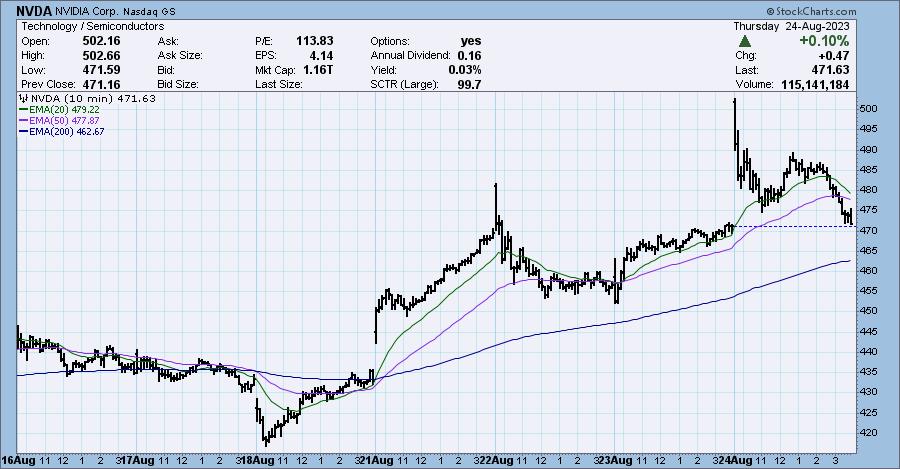Click the Bid Size label
Image resolution: width=900 pixels, height=469 pixels.
pyautogui.click(x=178, y=84)
